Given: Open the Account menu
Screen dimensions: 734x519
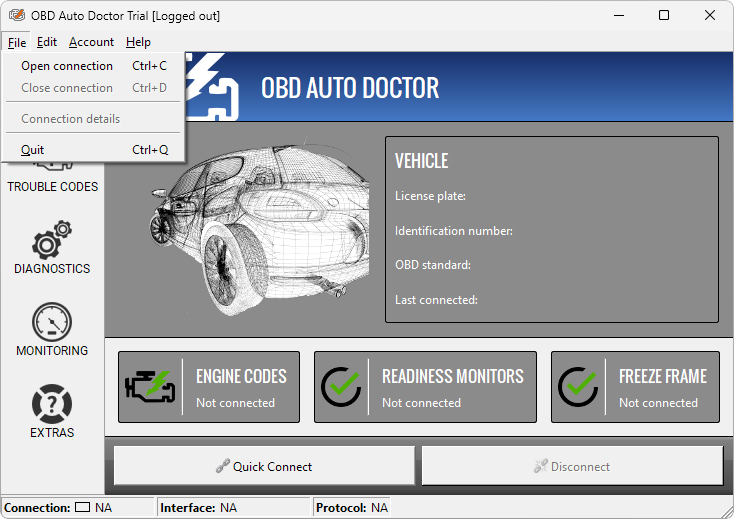Looking at the screenshot, I should pos(91,42).
